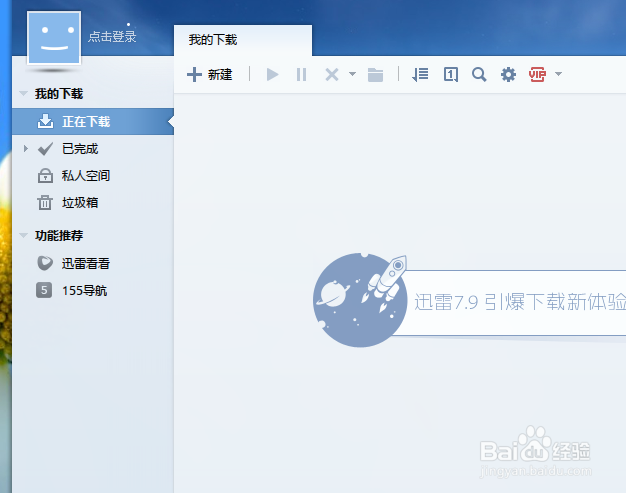This screenshot has width=626, height=493.
Task: Click the delete task X icon
Action: [332, 74]
